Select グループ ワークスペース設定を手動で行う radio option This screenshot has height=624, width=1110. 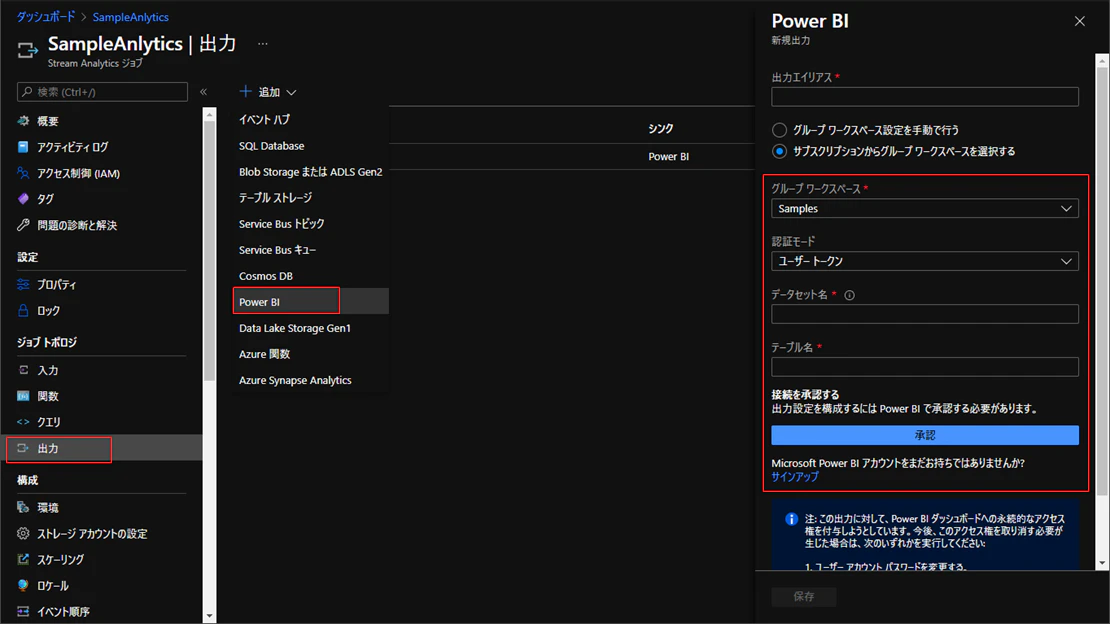point(779,130)
